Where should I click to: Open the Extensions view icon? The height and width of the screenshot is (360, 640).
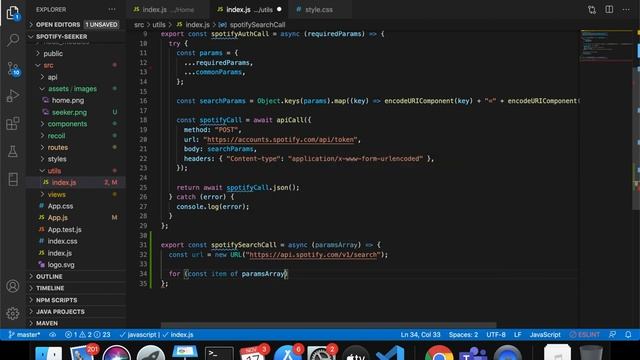pyautogui.click(x=13, y=123)
